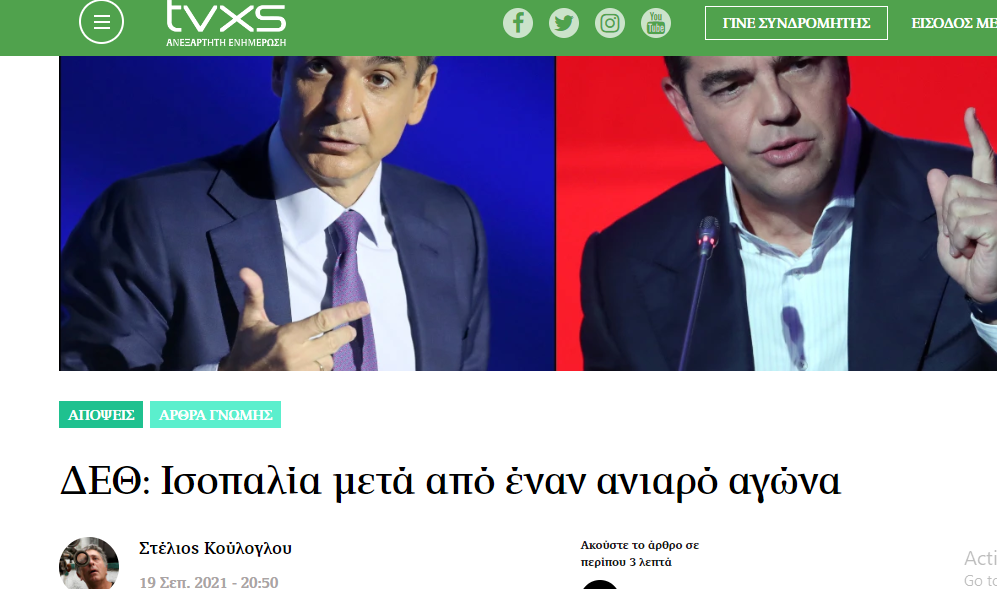Open the Instagram icon in header
The height and width of the screenshot is (589, 997).
tap(610, 24)
